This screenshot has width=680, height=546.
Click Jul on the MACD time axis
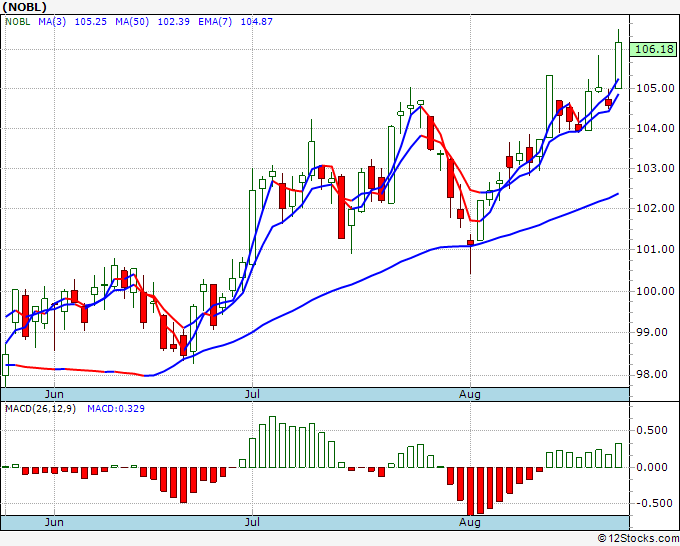(252, 522)
